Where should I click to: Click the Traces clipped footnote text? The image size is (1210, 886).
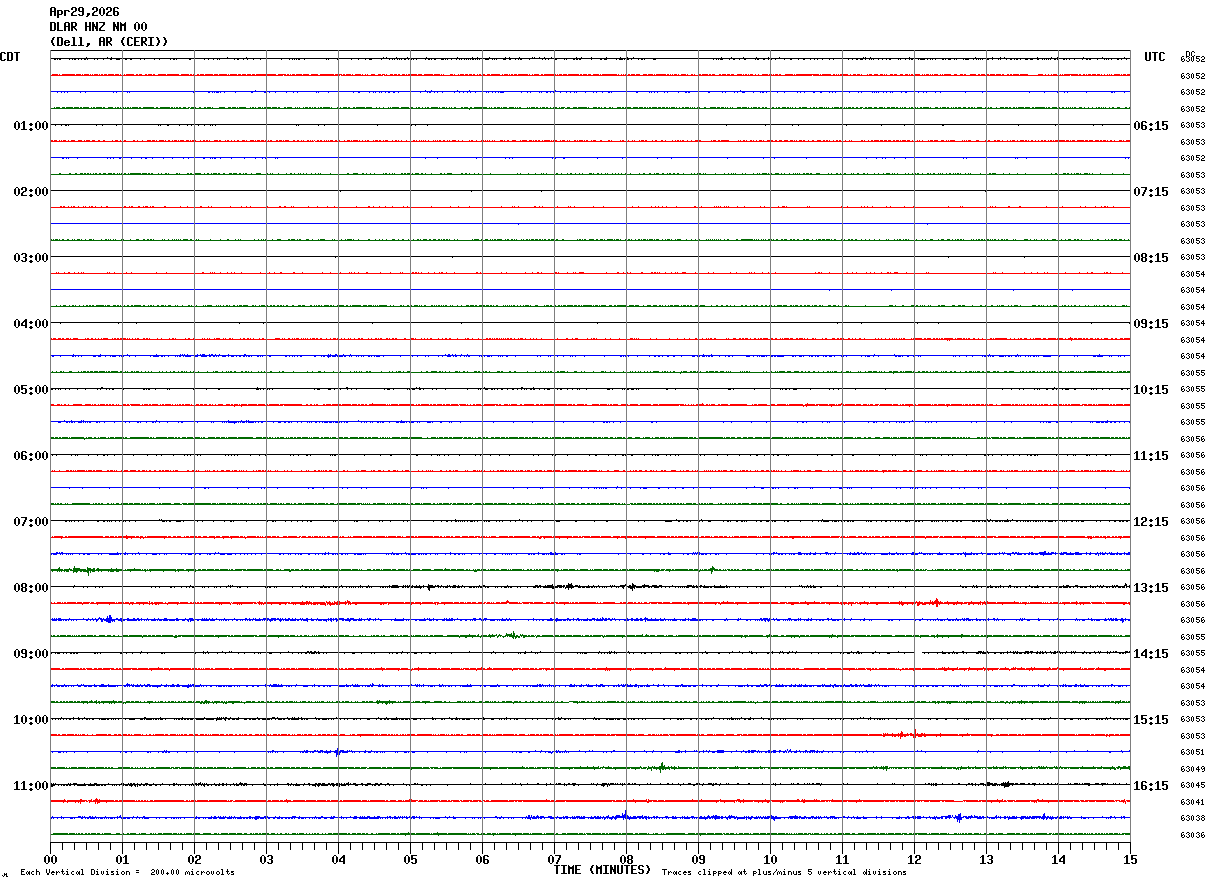[784, 873]
